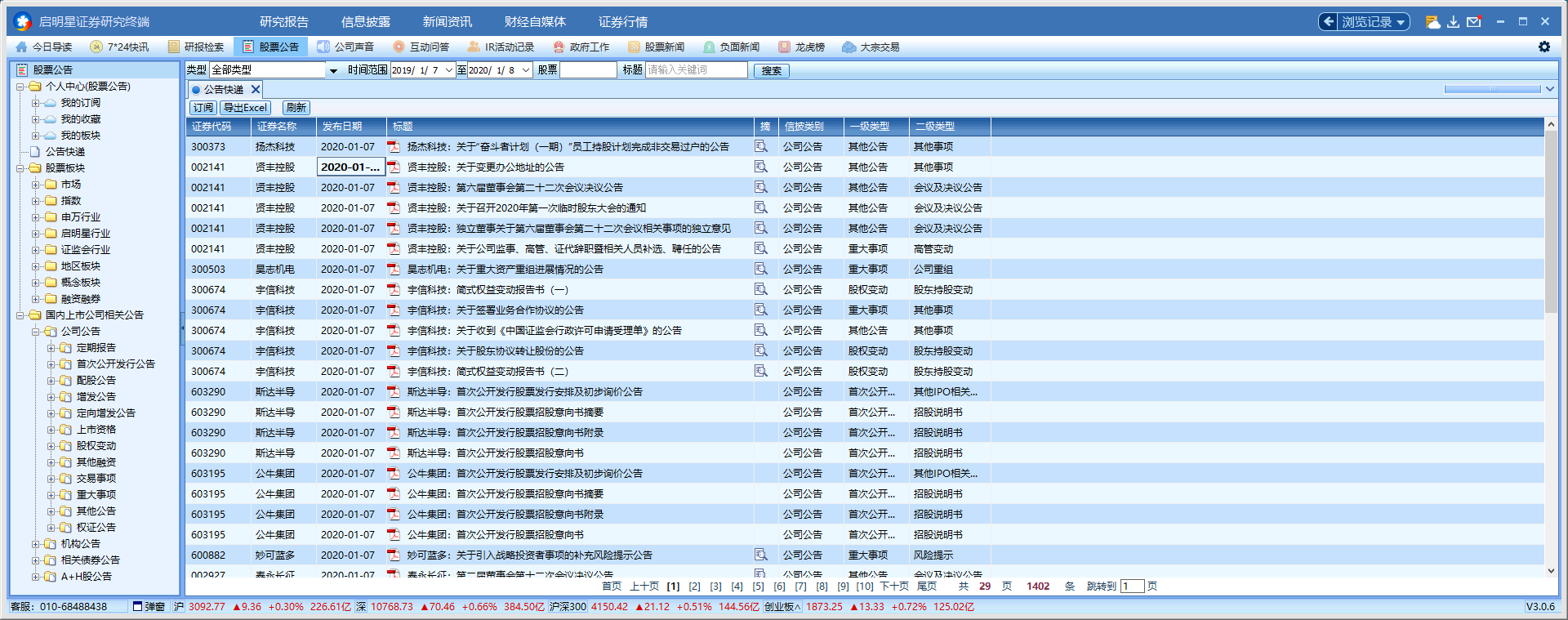The image size is (1568, 620).
Task: Click the 导出Excel button
Action: (x=246, y=108)
